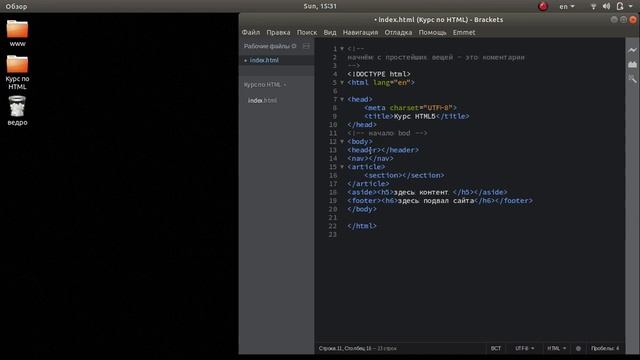Click the footer line with здесь подвал сайта

point(440,201)
